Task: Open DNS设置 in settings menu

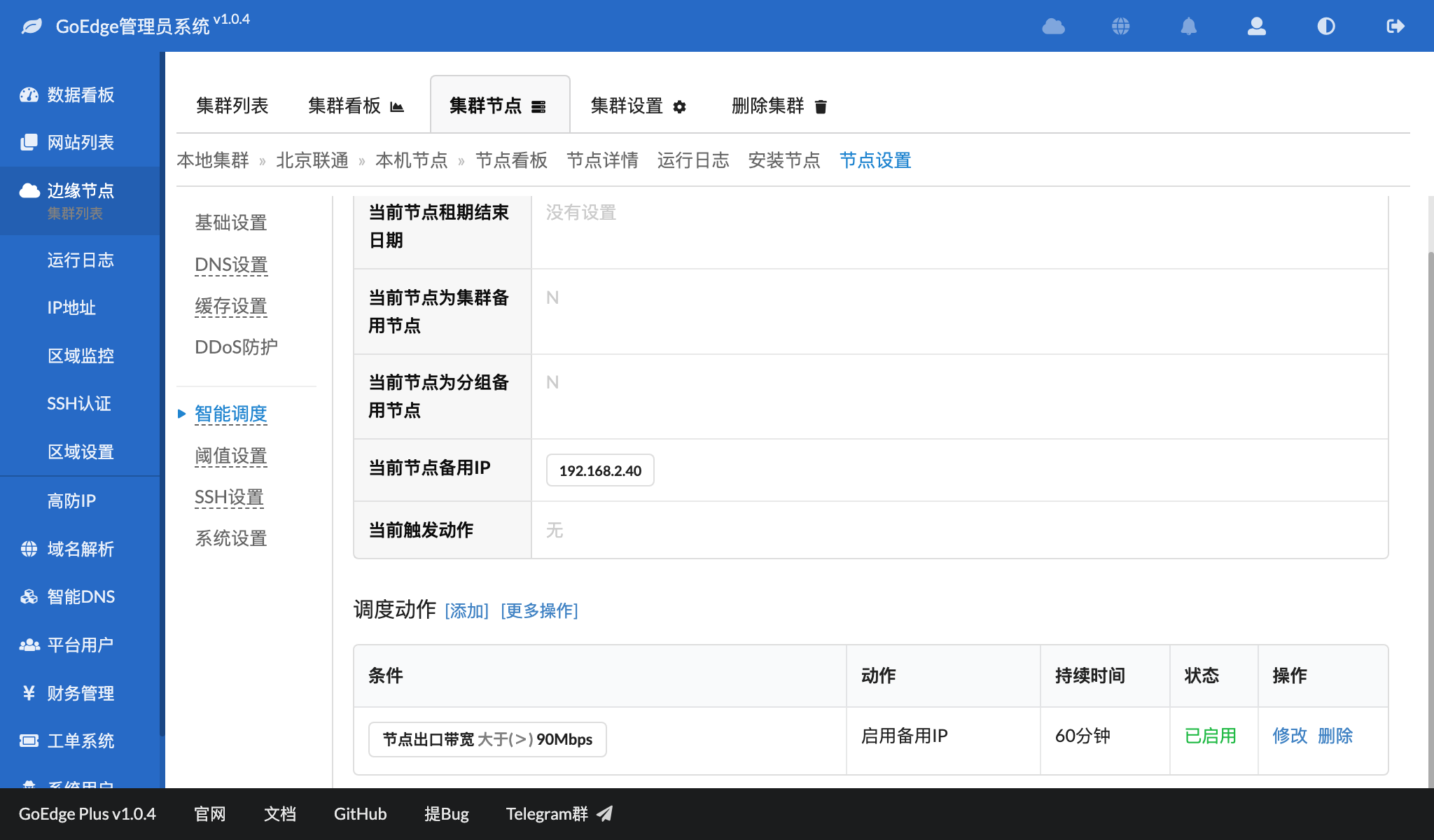Action: [x=231, y=265]
